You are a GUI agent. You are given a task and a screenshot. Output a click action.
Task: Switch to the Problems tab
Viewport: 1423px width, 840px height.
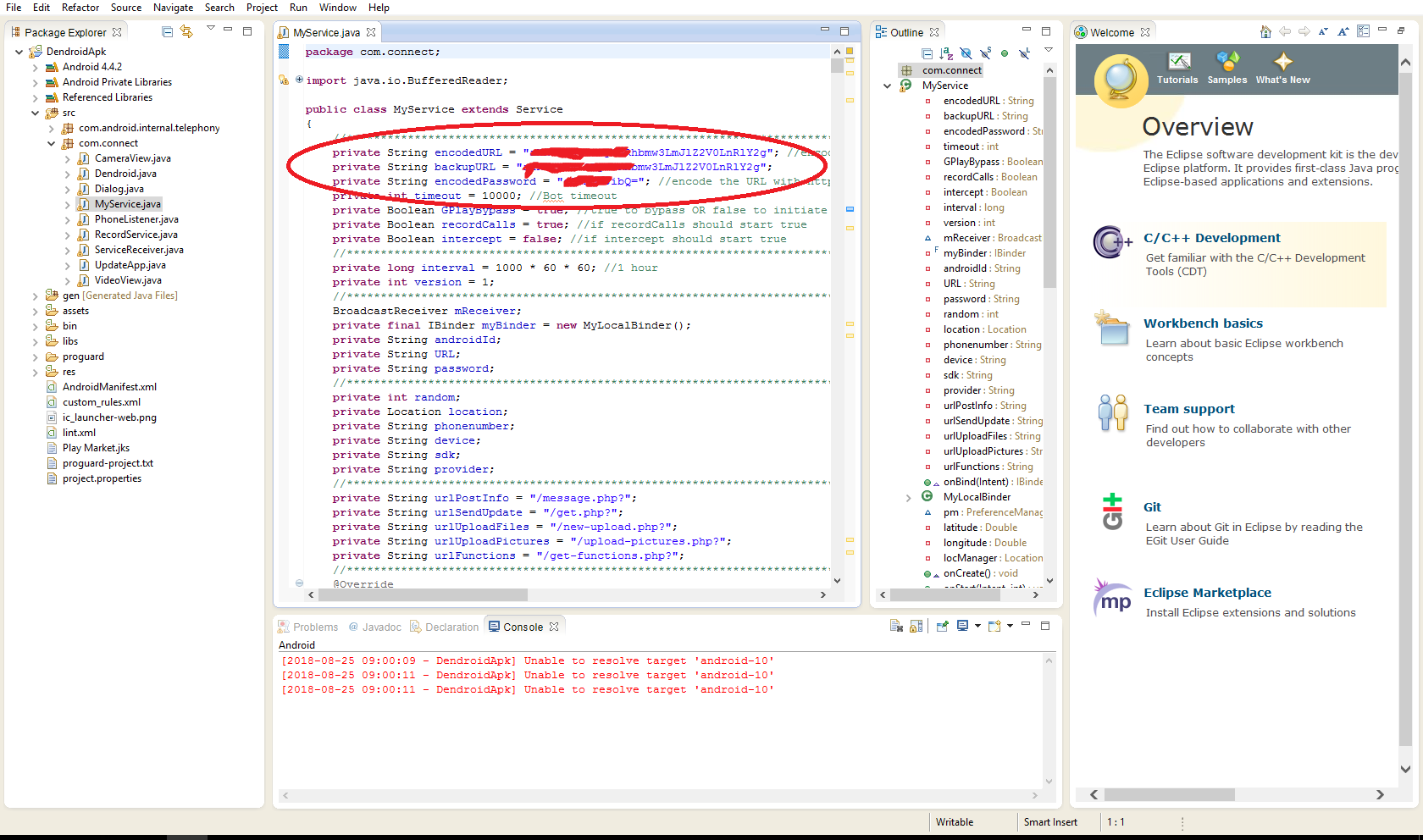tap(314, 627)
